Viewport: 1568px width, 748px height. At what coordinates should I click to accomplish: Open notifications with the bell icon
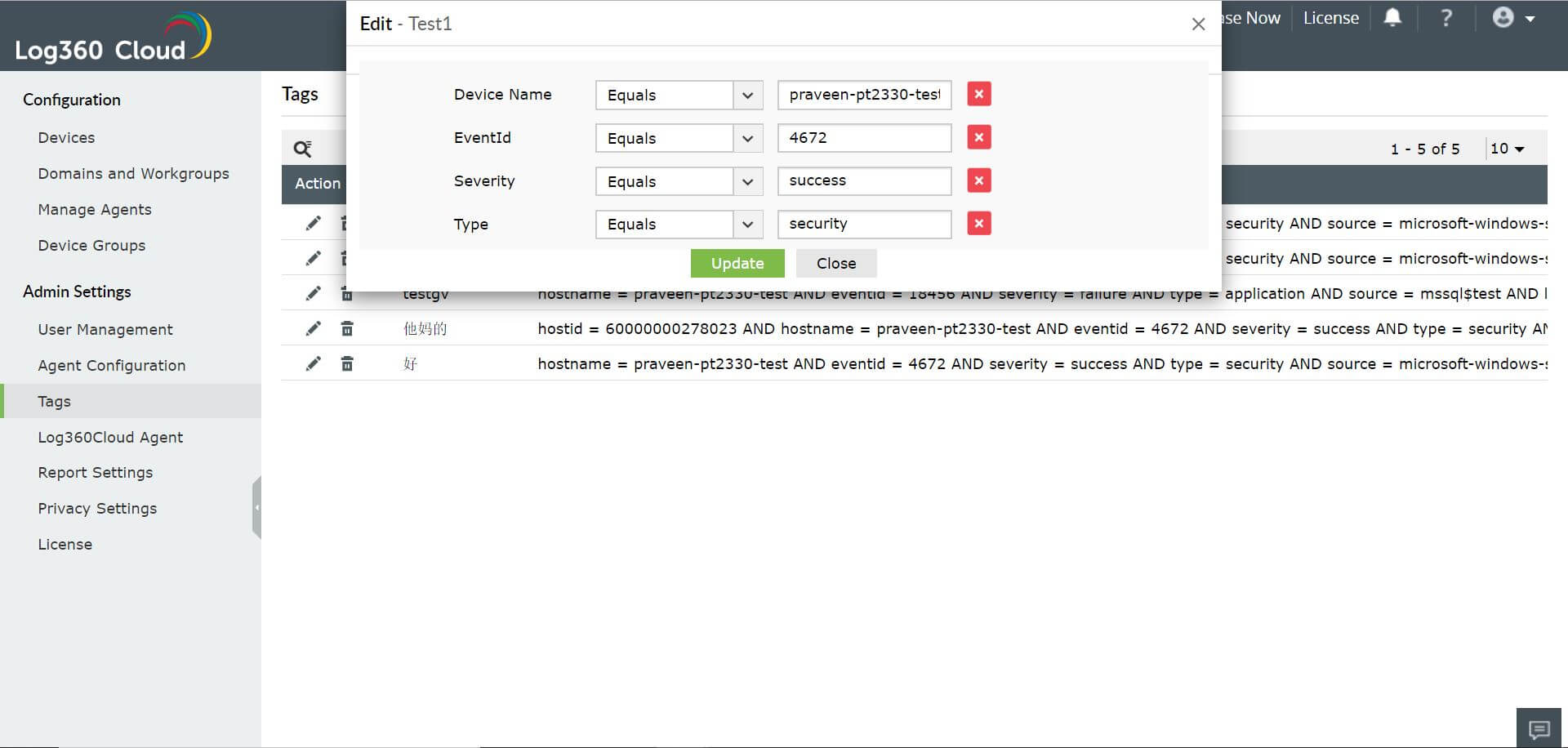click(1392, 17)
